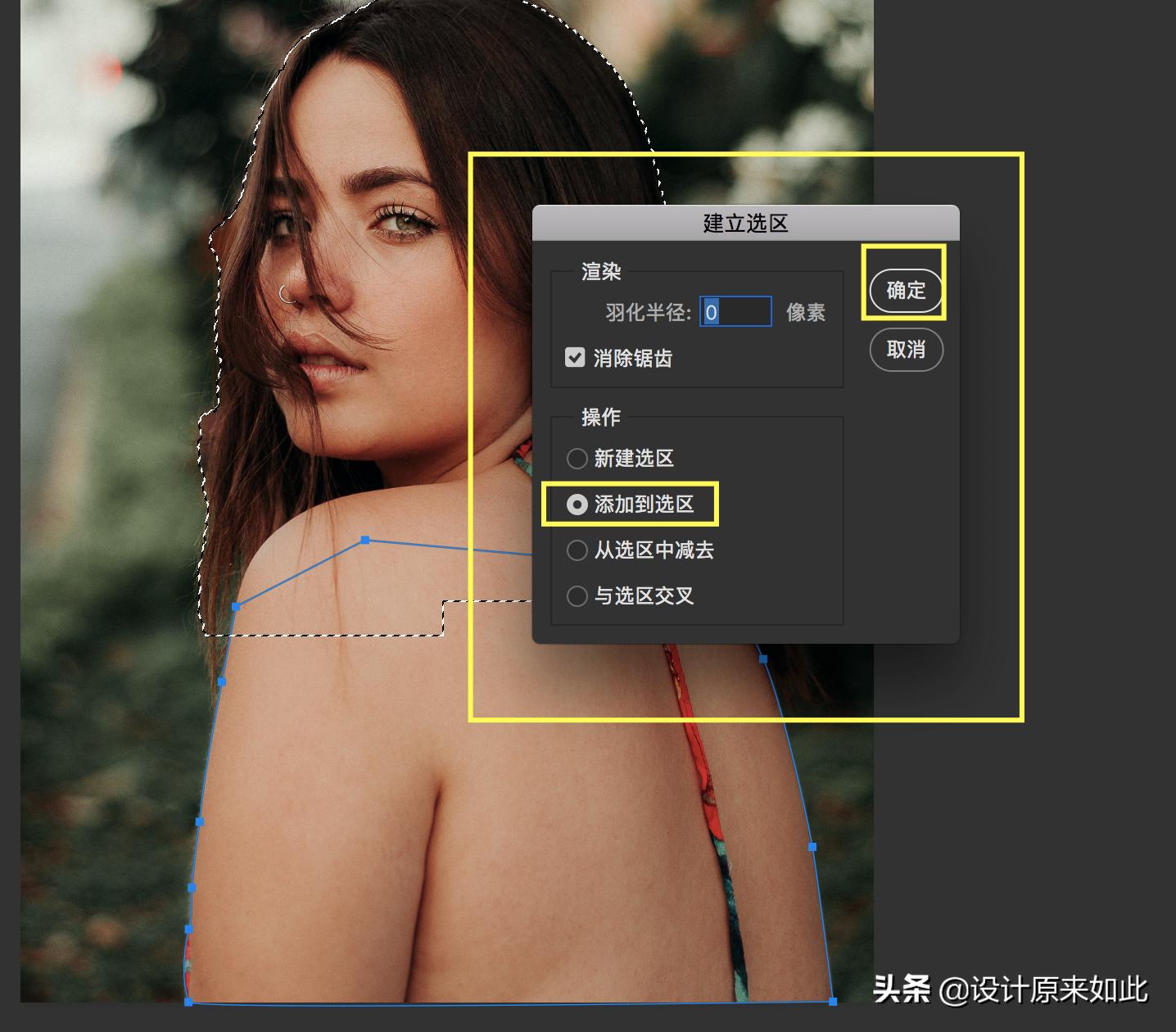This screenshot has height=1032, width=1176.
Task: Select the 新建选区 radio option
Action: pos(577,458)
